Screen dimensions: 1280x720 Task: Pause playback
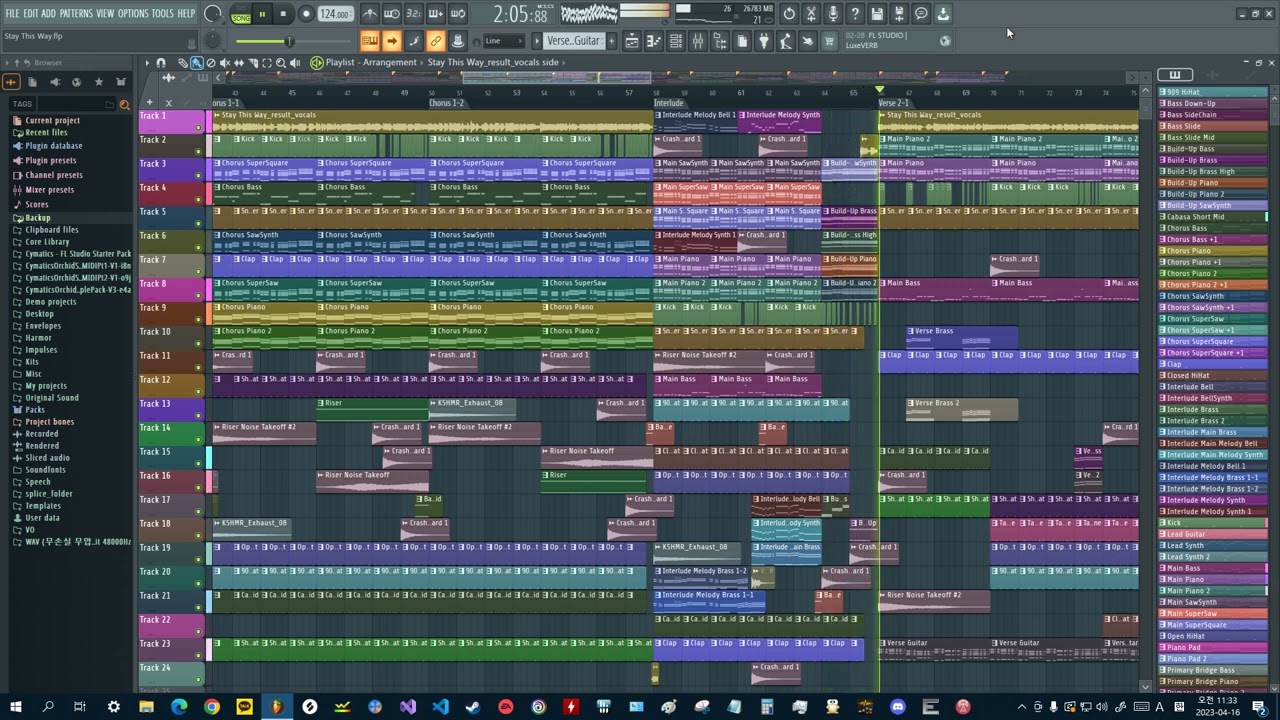[x=262, y=14]
